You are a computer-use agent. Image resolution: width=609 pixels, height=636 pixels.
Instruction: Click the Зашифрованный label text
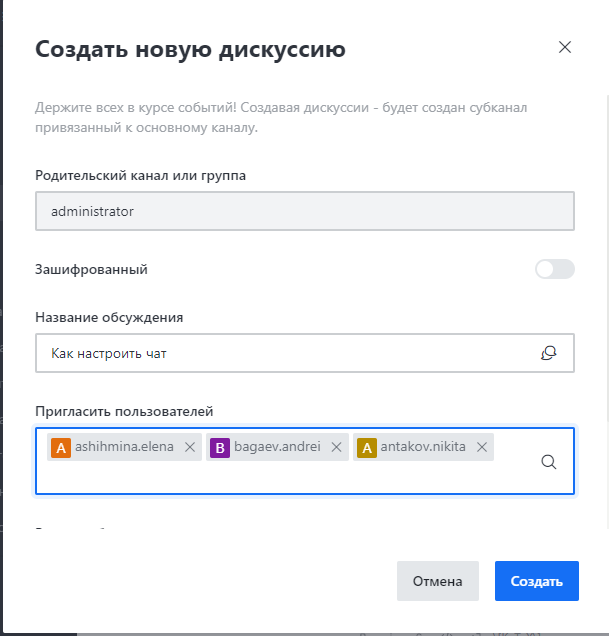click(91, 269)
